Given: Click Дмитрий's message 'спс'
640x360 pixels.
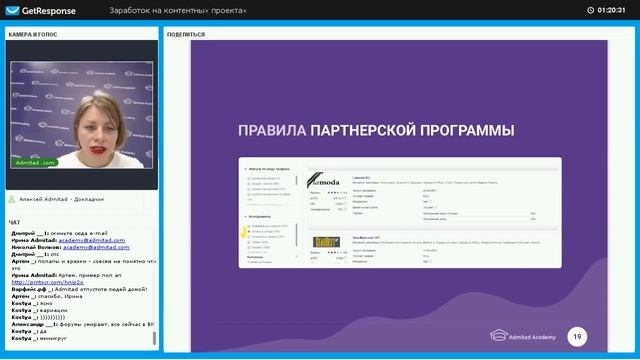Looking at the screenshot, I should (35, 254).
